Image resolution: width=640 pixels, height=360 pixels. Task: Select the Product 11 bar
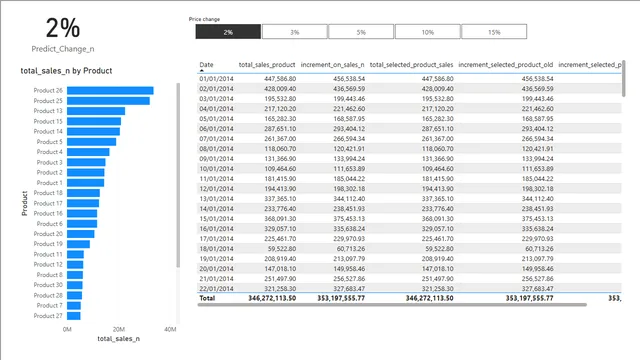pyautogui.click(x=76, y=254)
